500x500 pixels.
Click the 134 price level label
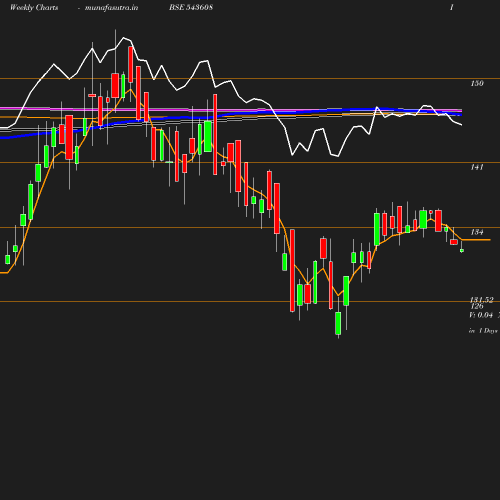(x=477, y=232)
